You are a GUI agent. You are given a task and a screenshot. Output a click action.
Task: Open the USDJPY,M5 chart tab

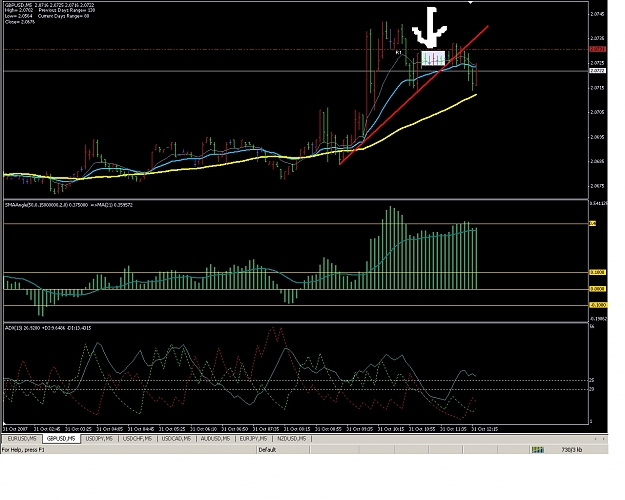(99, 439)
